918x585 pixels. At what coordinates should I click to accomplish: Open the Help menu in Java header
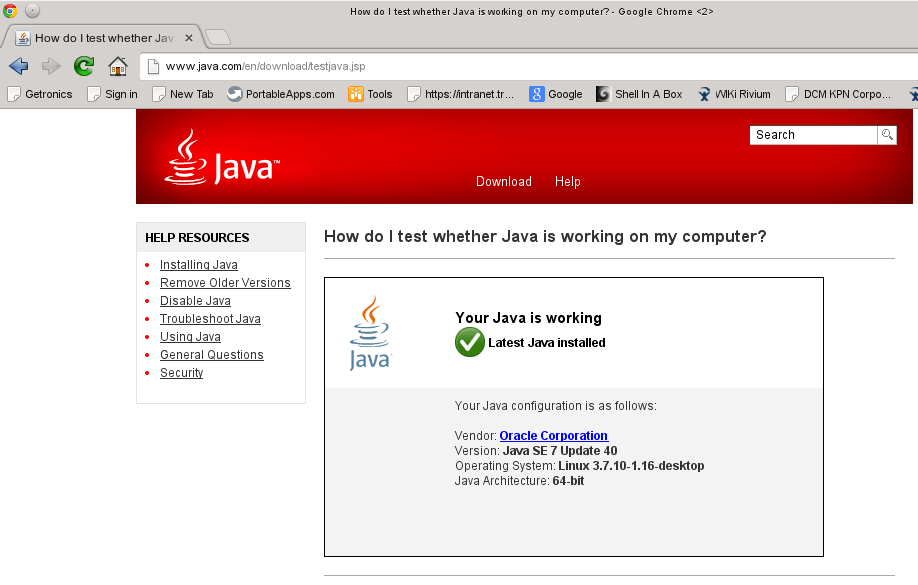567,182
